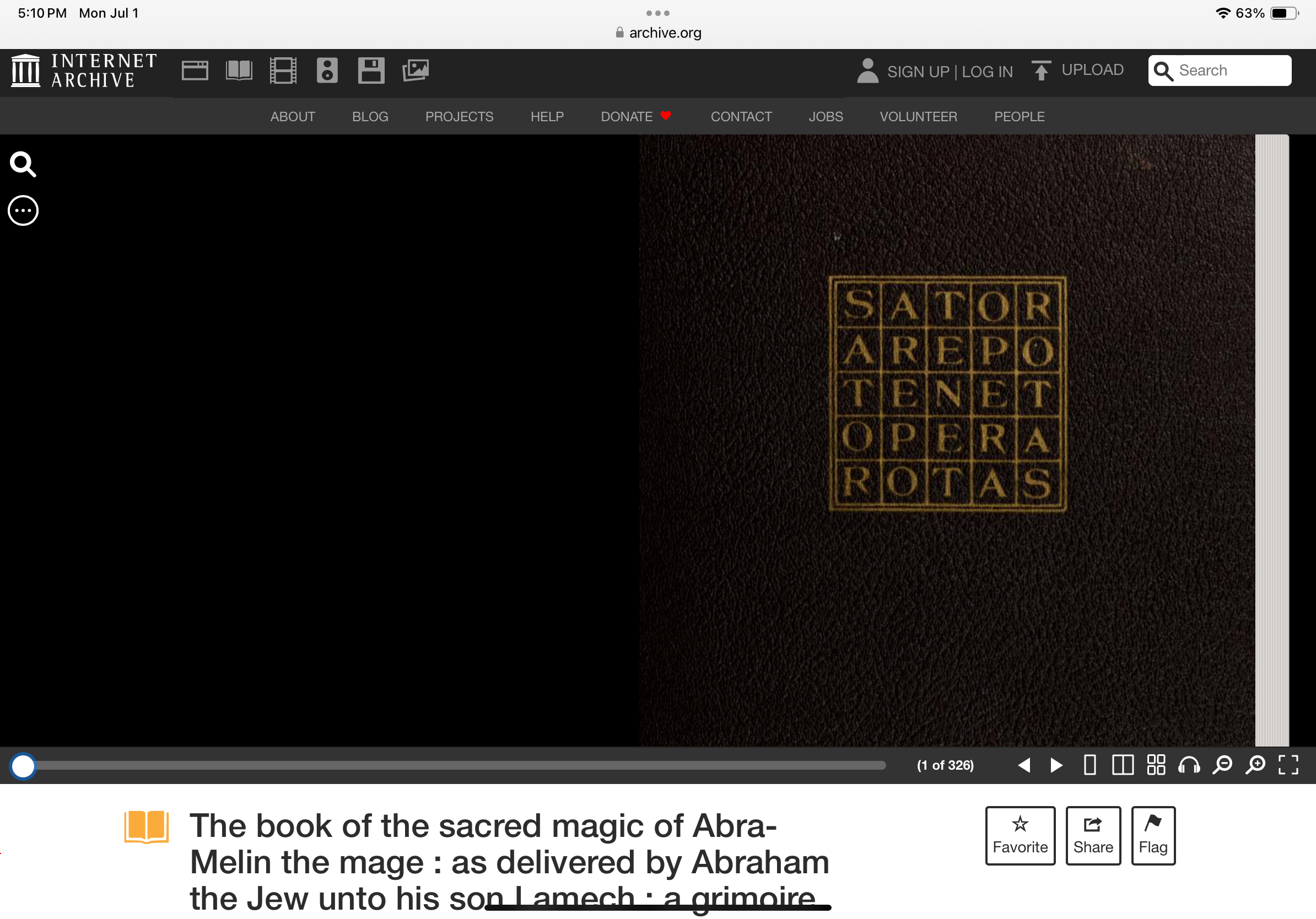Viewport: 1316px width, 919px height.
Task: Open the Software floppy disk icon
Action: (x=371, y=71)
